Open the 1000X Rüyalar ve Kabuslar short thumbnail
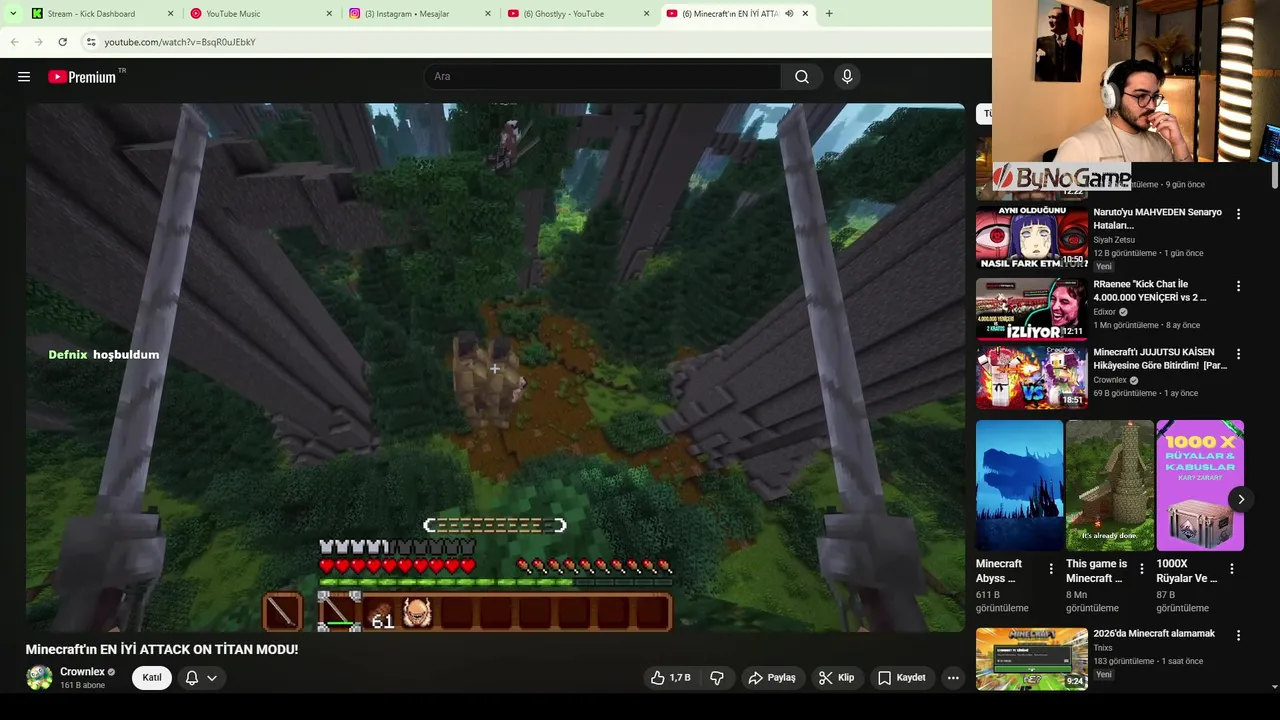The width and height of the screenshot is (1280, 720). (1200, 486)
